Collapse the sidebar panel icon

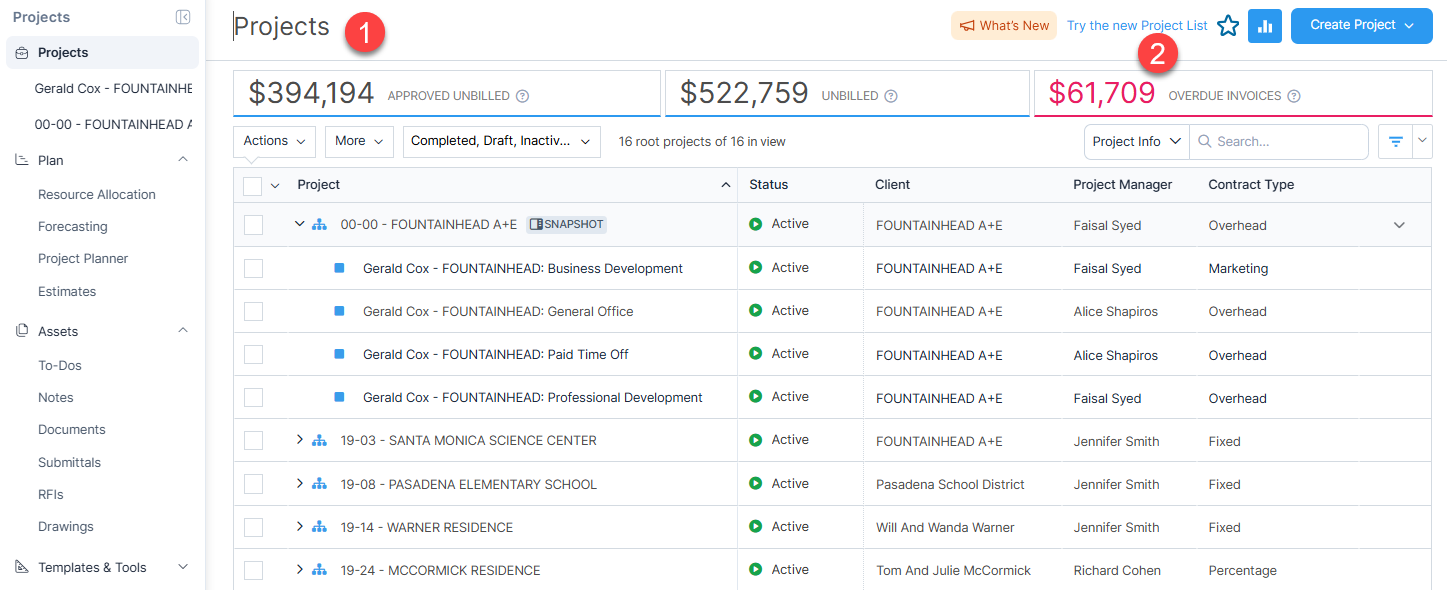[183, 17]
